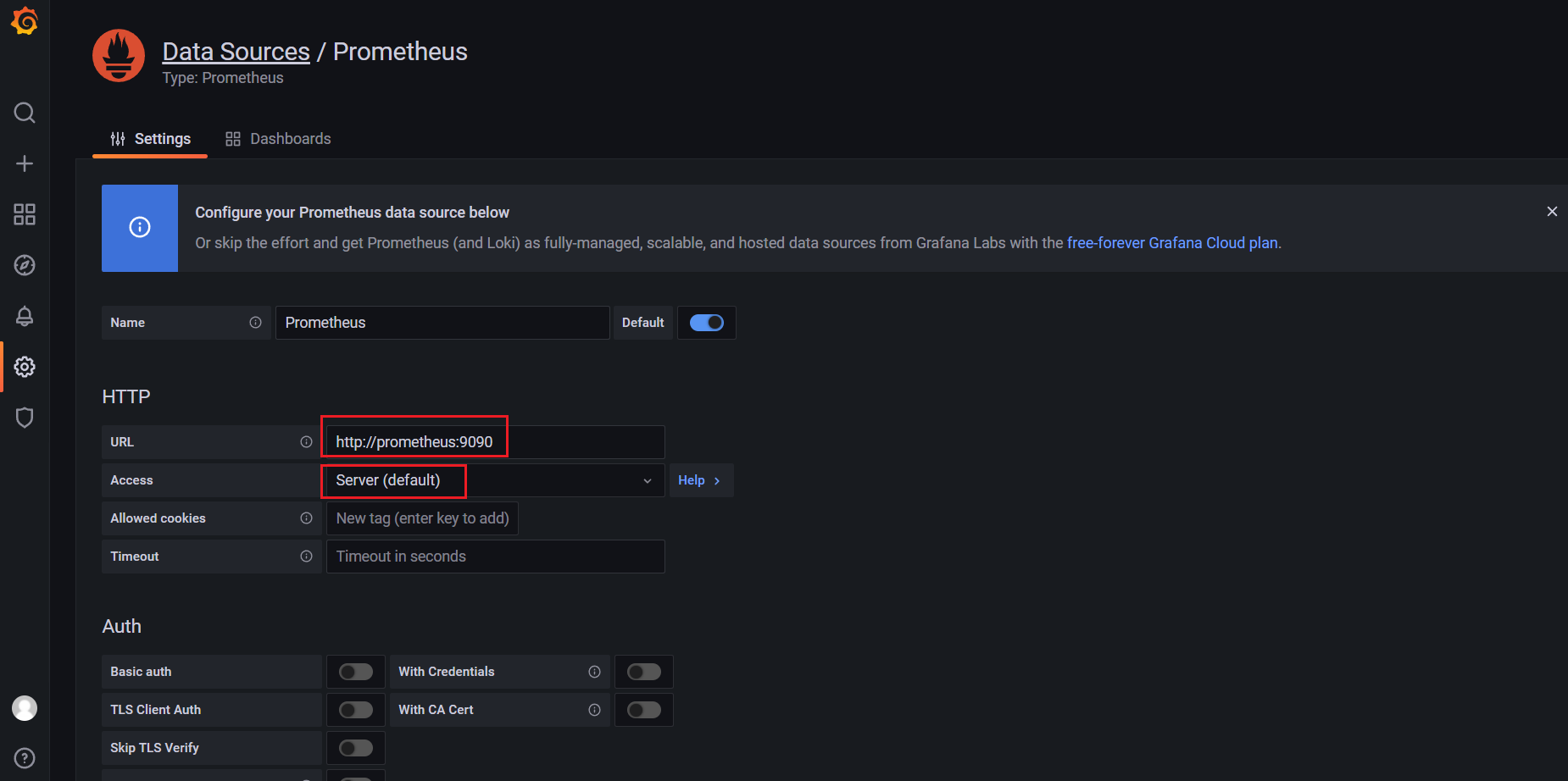Switch to the Dashboards tab
The height and width of the screenshot is (781, 1568).
[x=278, y=139]
